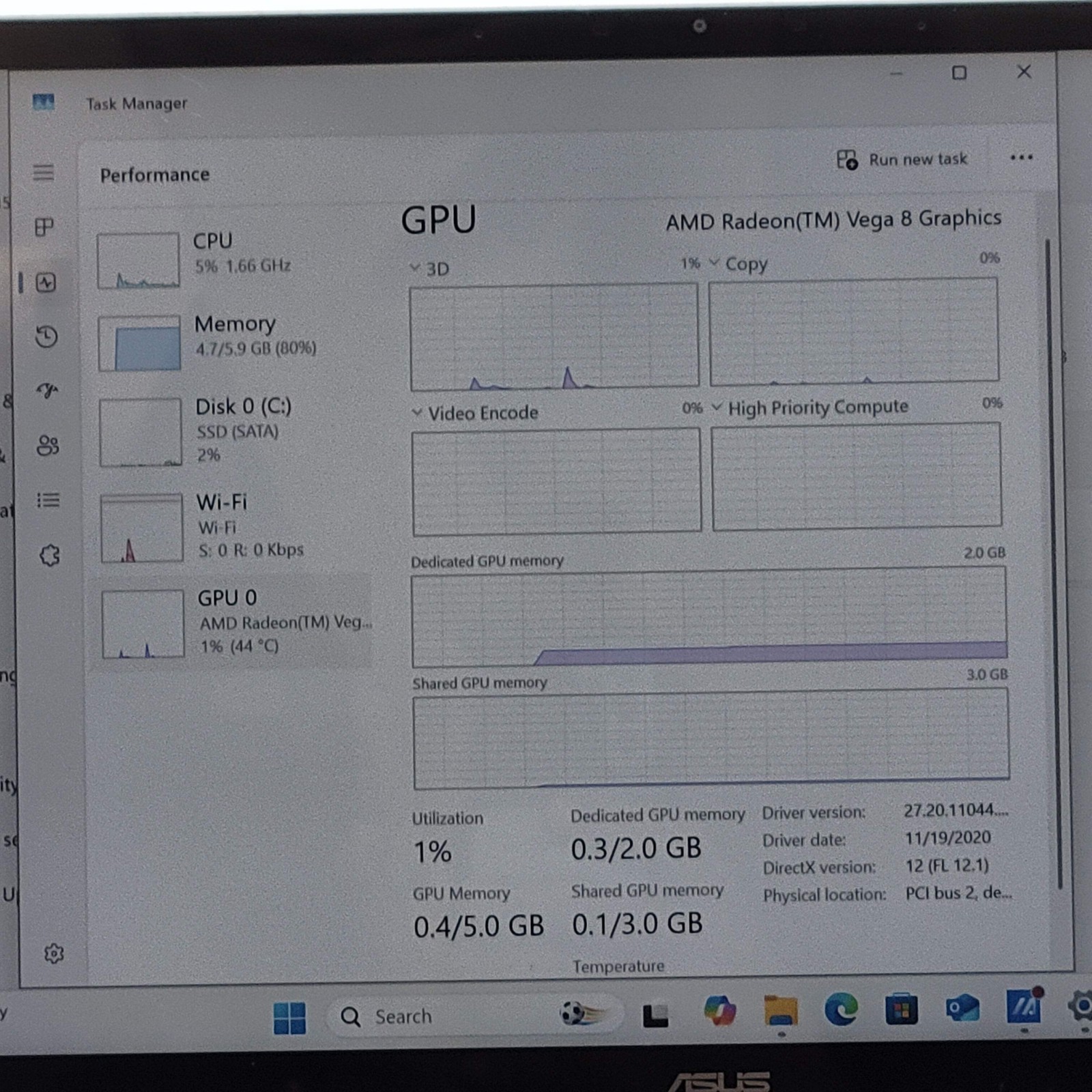The image size is (1092, 1092).
Task: Click the Wi-Fi throughput mini graph thumbnail
Action: click(142, 528)
